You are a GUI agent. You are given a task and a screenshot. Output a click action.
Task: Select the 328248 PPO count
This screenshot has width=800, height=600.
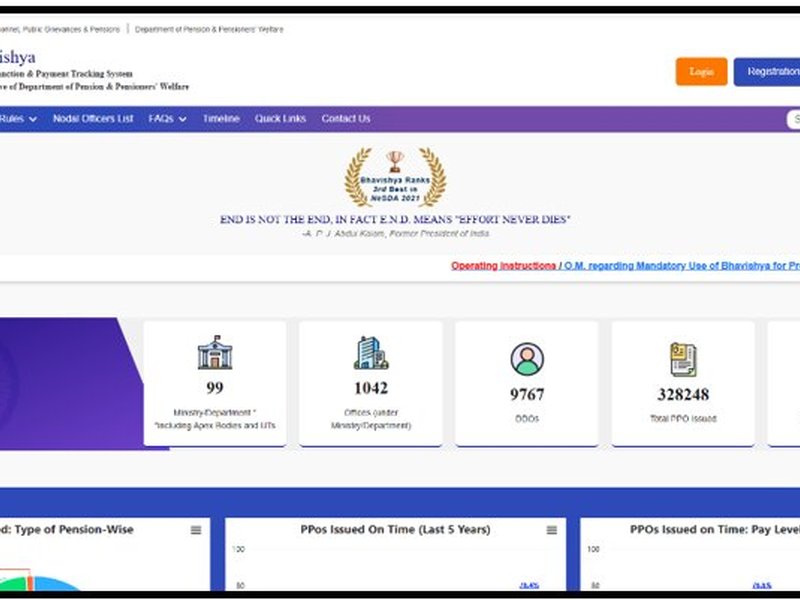tap(683, 394)
